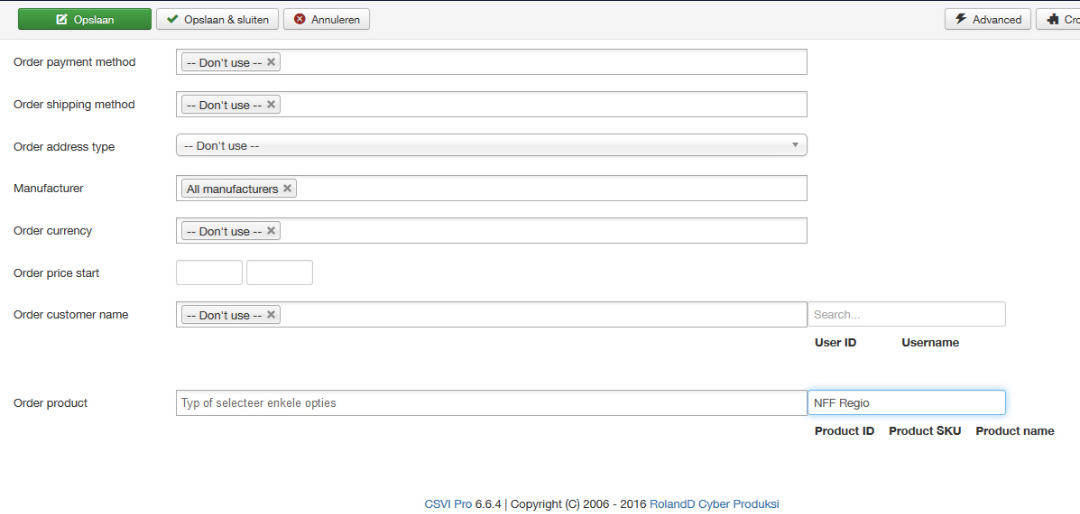
Task: Remove the All manufacturers tag
Action: click(288, 188)
